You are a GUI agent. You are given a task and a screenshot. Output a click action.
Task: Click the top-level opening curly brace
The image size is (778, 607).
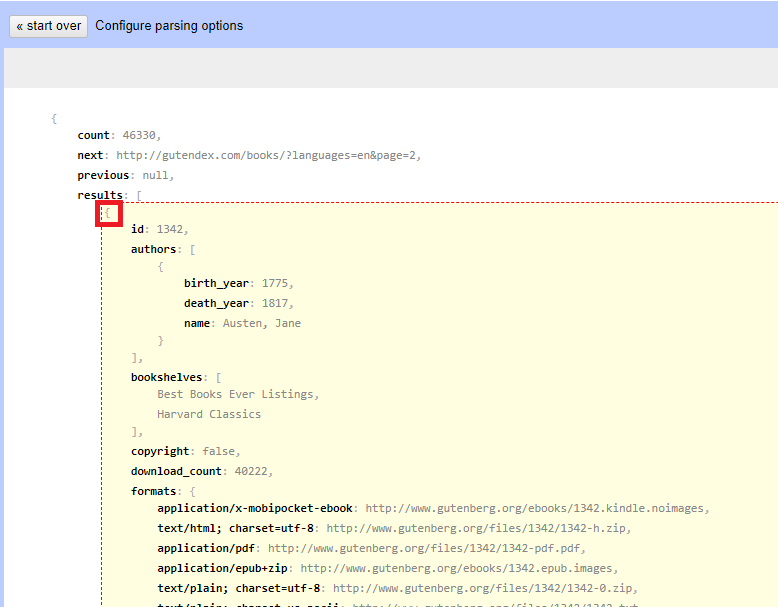54,119
